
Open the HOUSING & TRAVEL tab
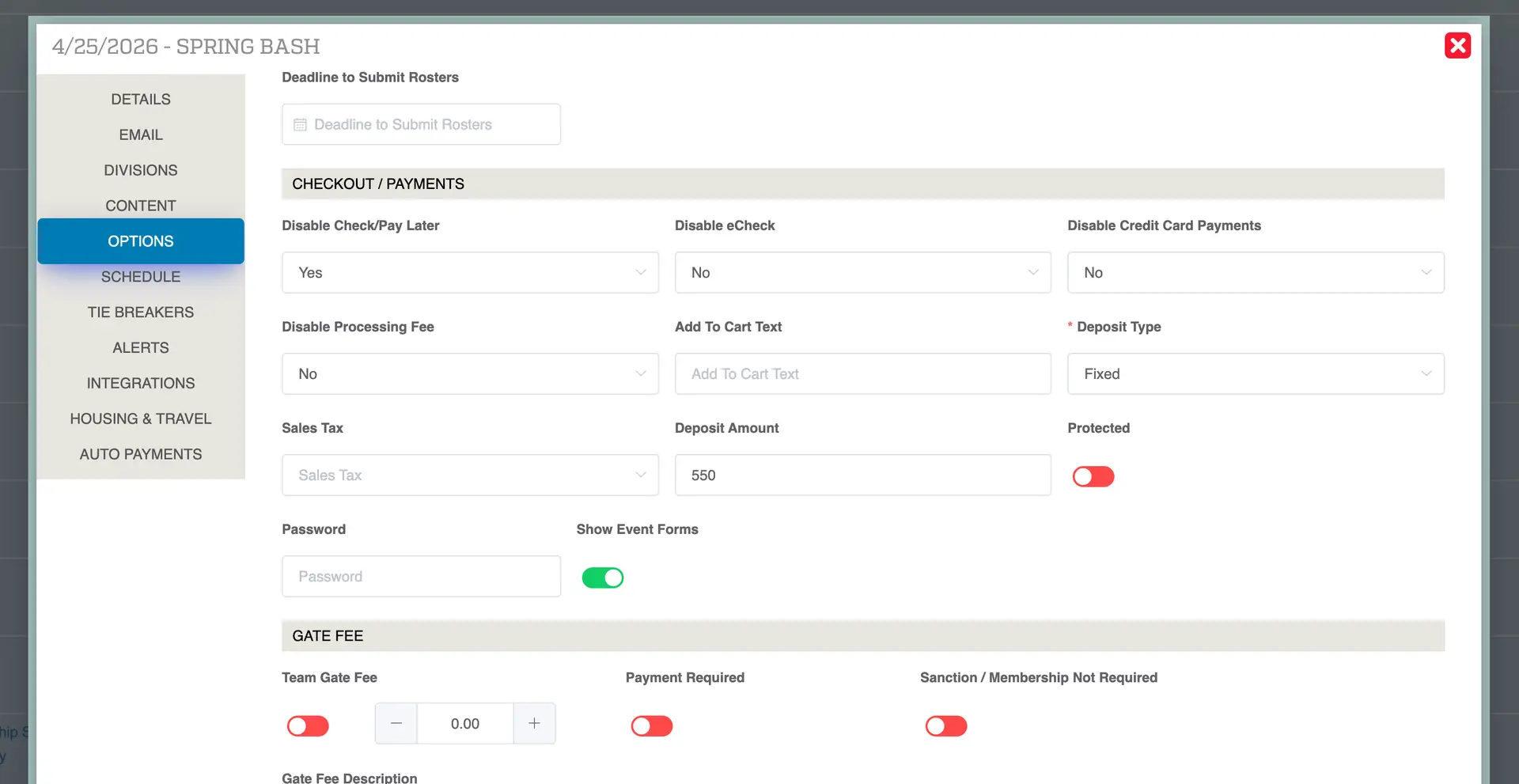click(x=141, y=419)
